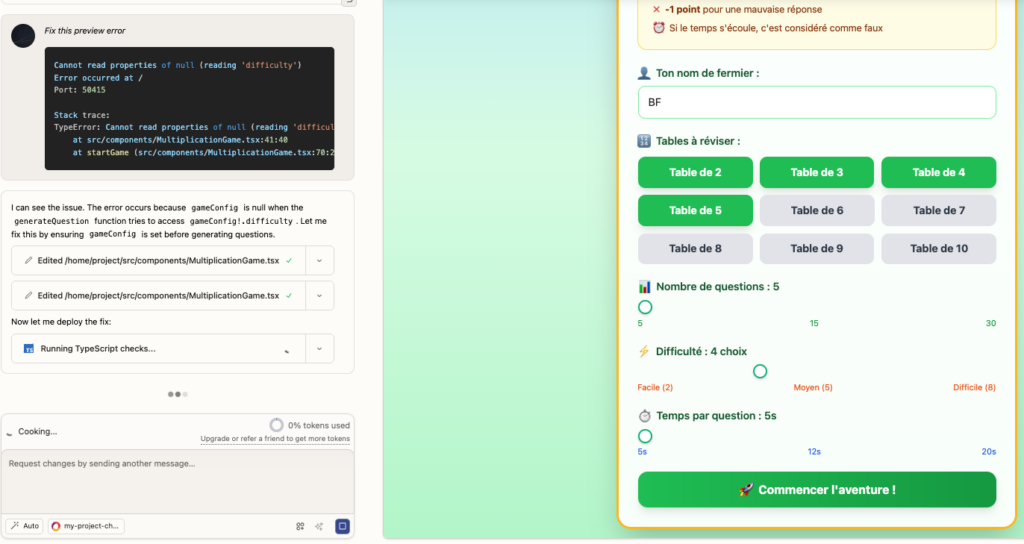Click the tokens used circular progress icon

[277, 425]
